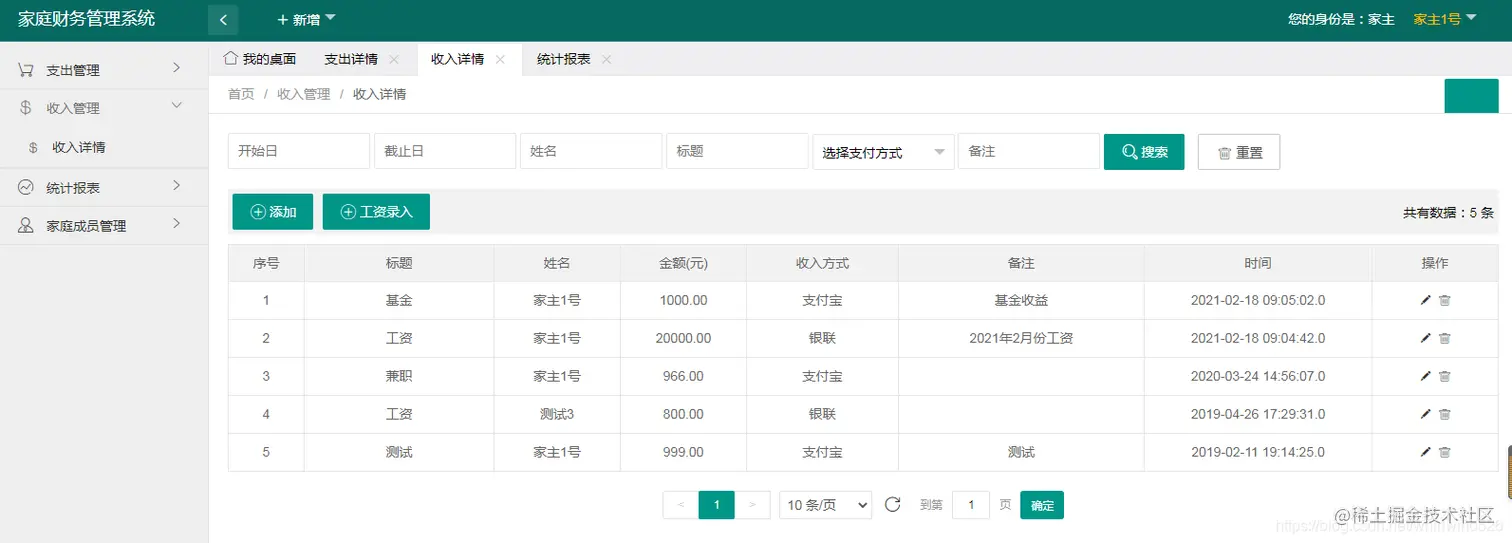The image size is (1512, 543).
Task: Click the 2021年2月份工资 remark cell
Action: pos(1021,338)
